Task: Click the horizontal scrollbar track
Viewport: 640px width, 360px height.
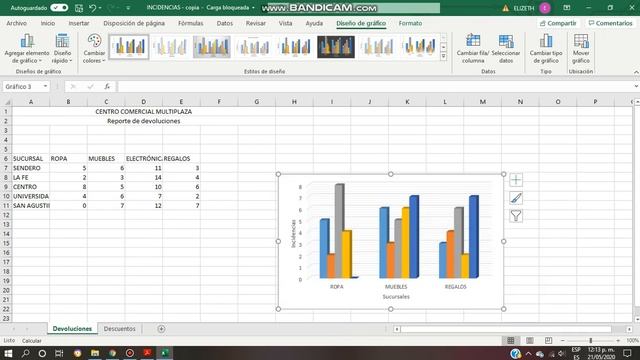Action: point(506,329)
